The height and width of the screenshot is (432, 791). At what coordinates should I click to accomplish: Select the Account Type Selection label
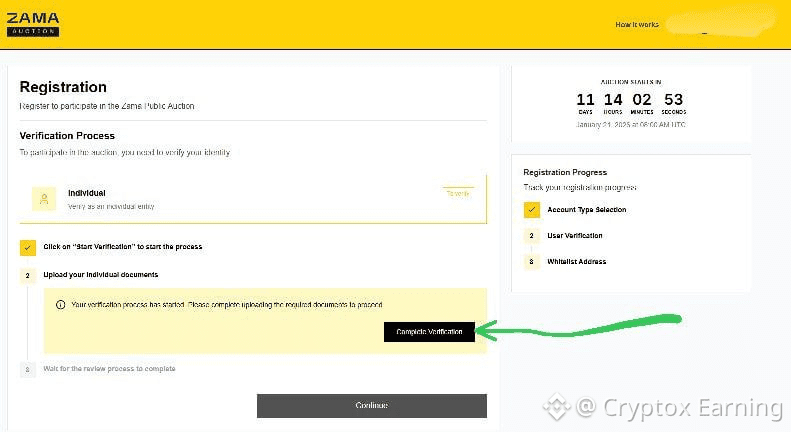point(587,209)
